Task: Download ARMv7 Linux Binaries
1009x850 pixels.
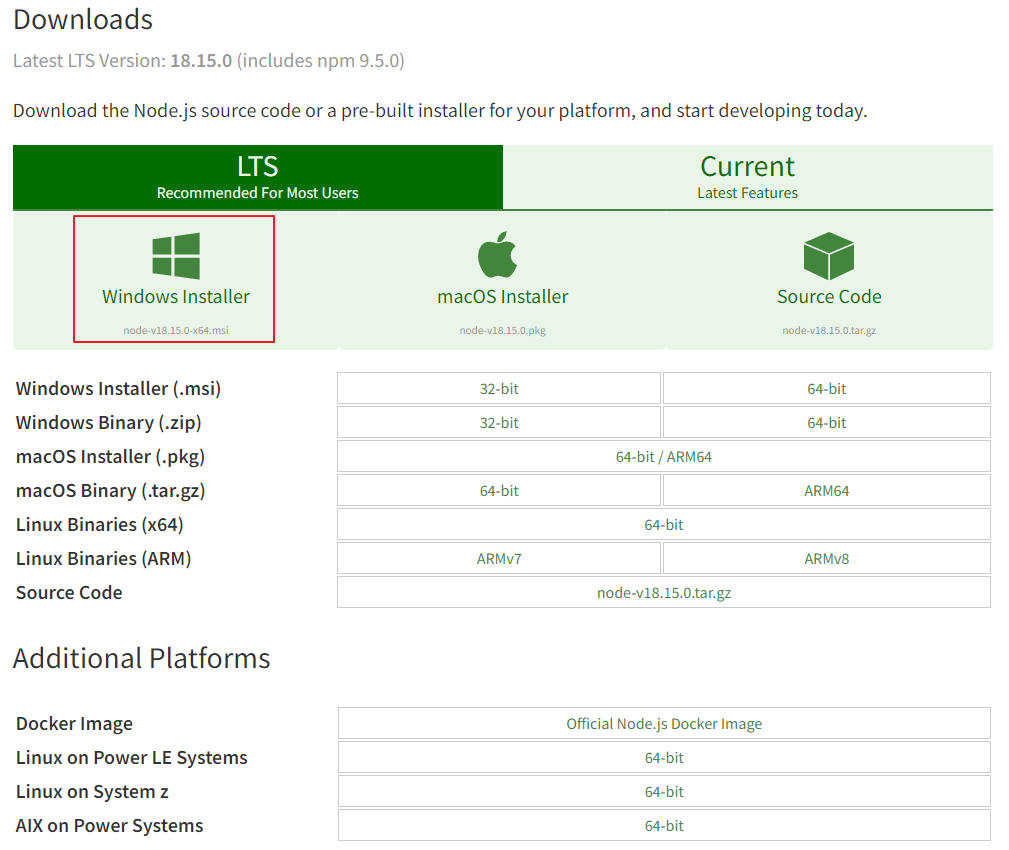Action: (499, 559)
